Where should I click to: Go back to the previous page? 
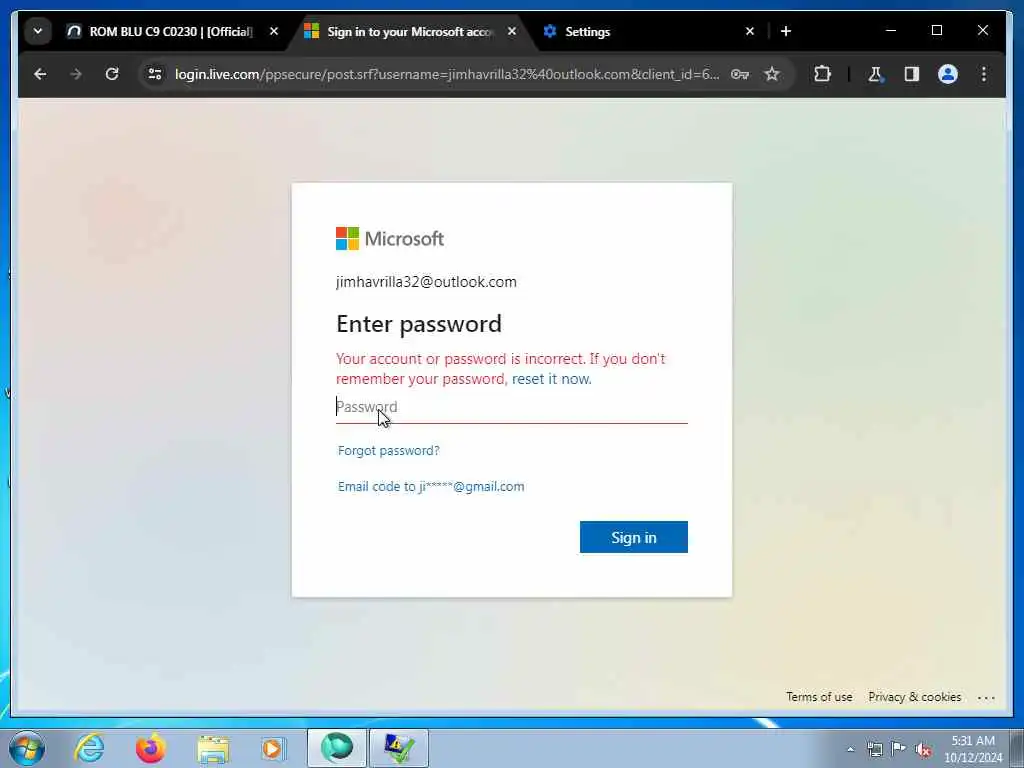40,74
